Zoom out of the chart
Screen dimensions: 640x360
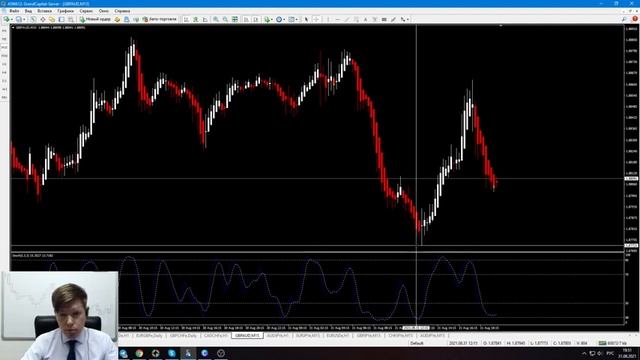pyautogui.click(x=225, y=19)
